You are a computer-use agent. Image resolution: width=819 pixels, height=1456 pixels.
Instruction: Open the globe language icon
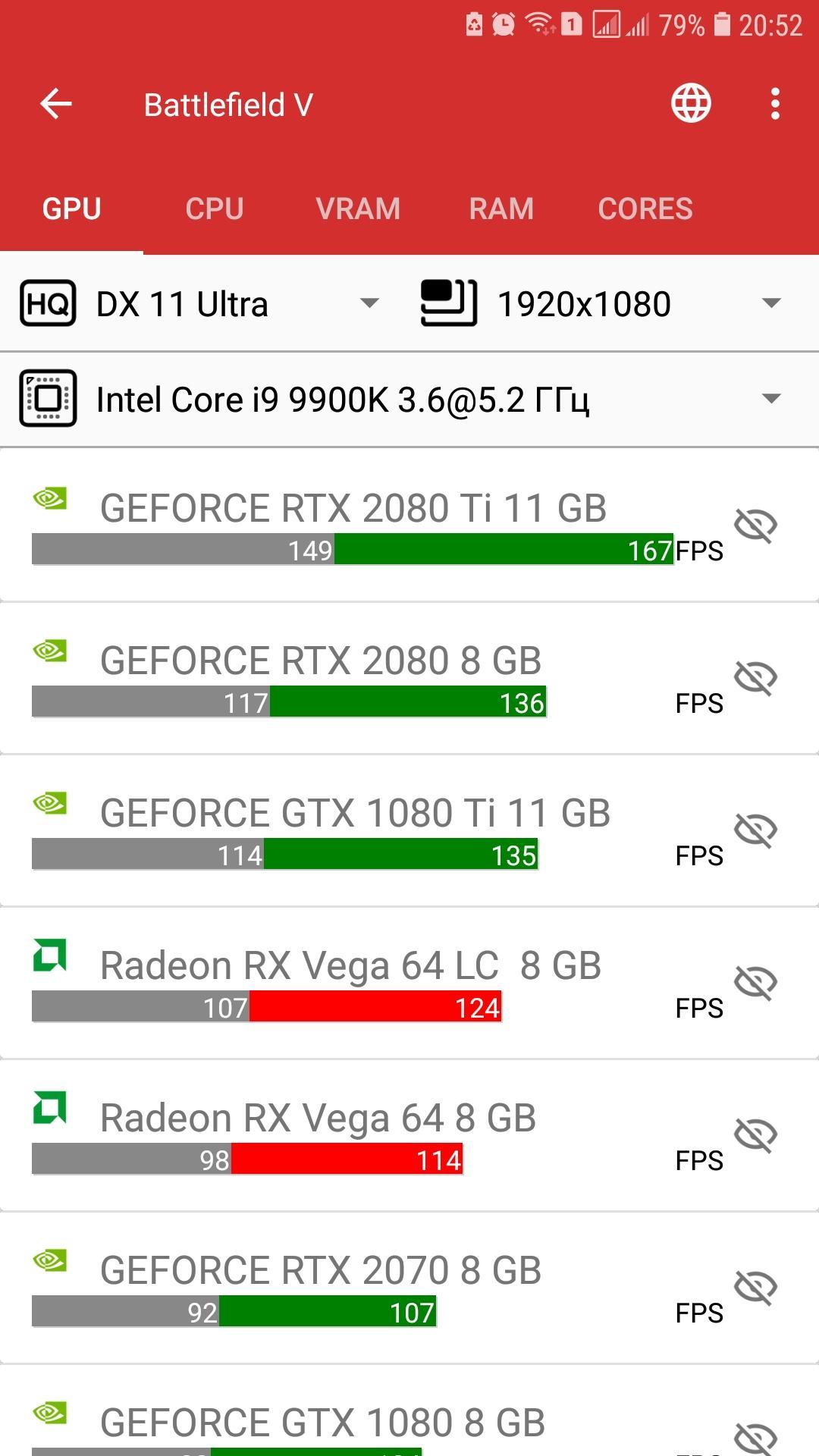coord(691,103)
